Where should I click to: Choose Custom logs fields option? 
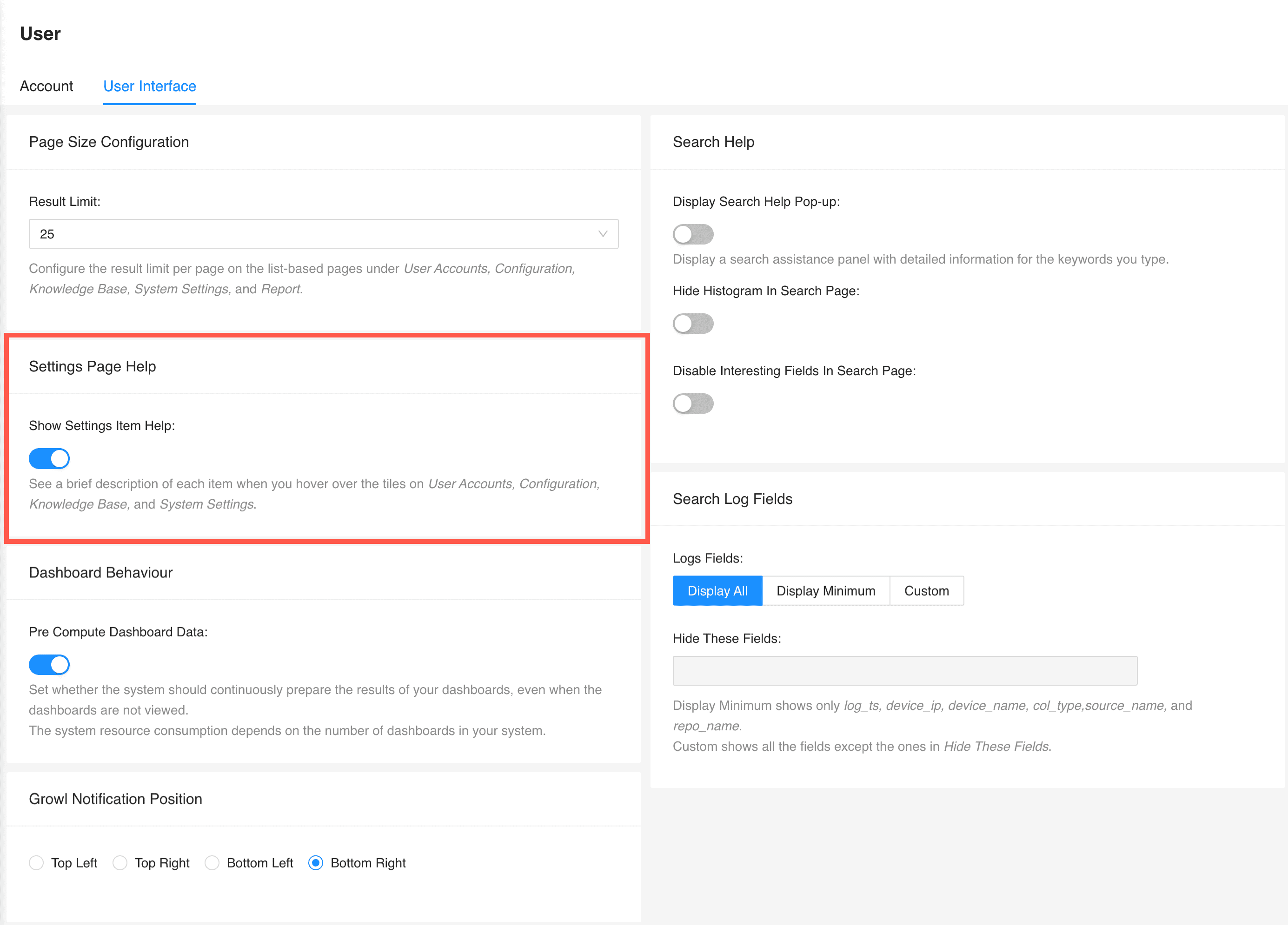pyautogui.click(x=926, y=590)
